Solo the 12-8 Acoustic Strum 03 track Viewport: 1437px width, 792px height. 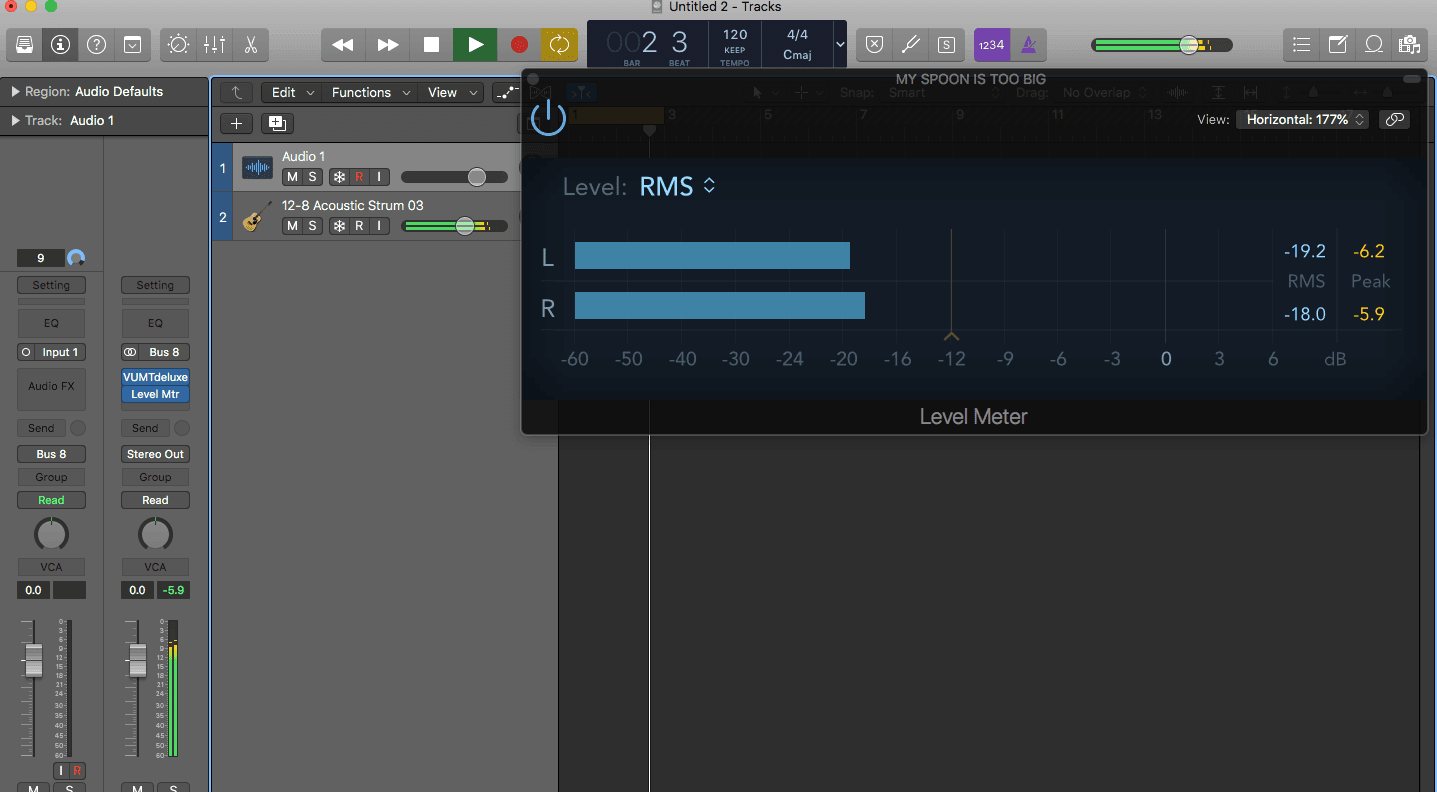click(x=312, y=226)
